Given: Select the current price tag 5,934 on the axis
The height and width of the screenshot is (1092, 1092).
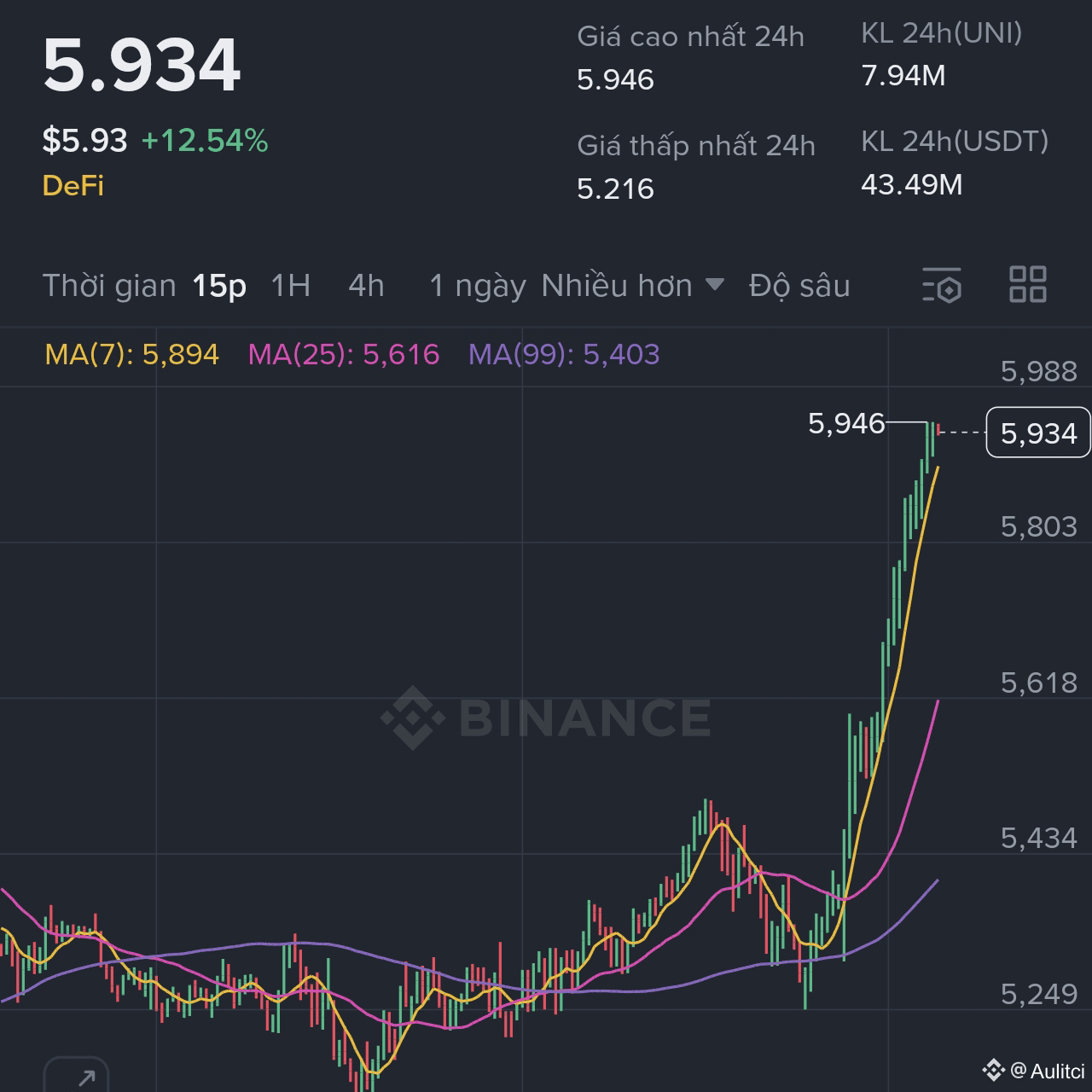Looking at the screenshot, I should [x=1038, y=433].
